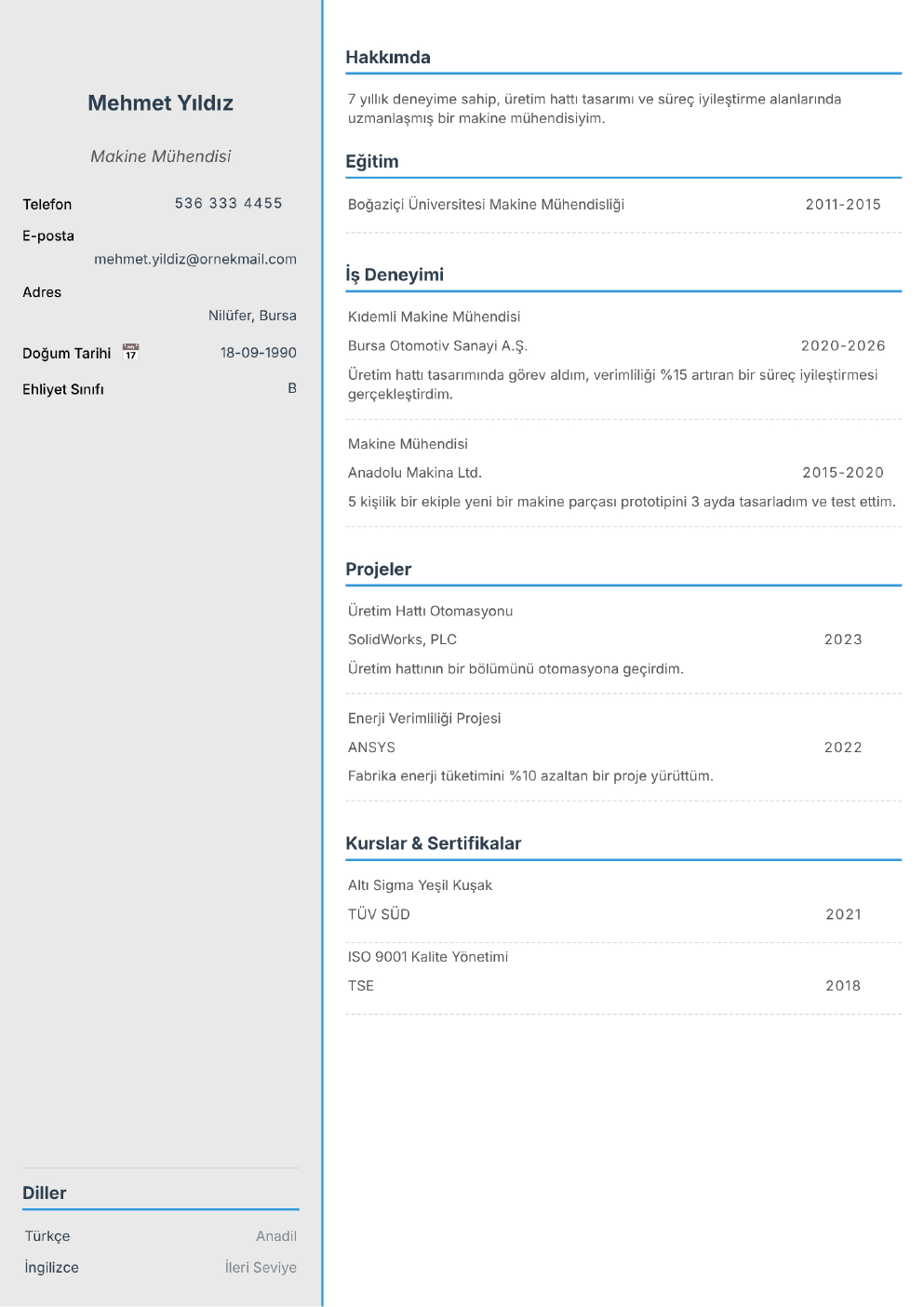Click the TSE issuer line
This screenshot has width=924, height=1307.
361,986
